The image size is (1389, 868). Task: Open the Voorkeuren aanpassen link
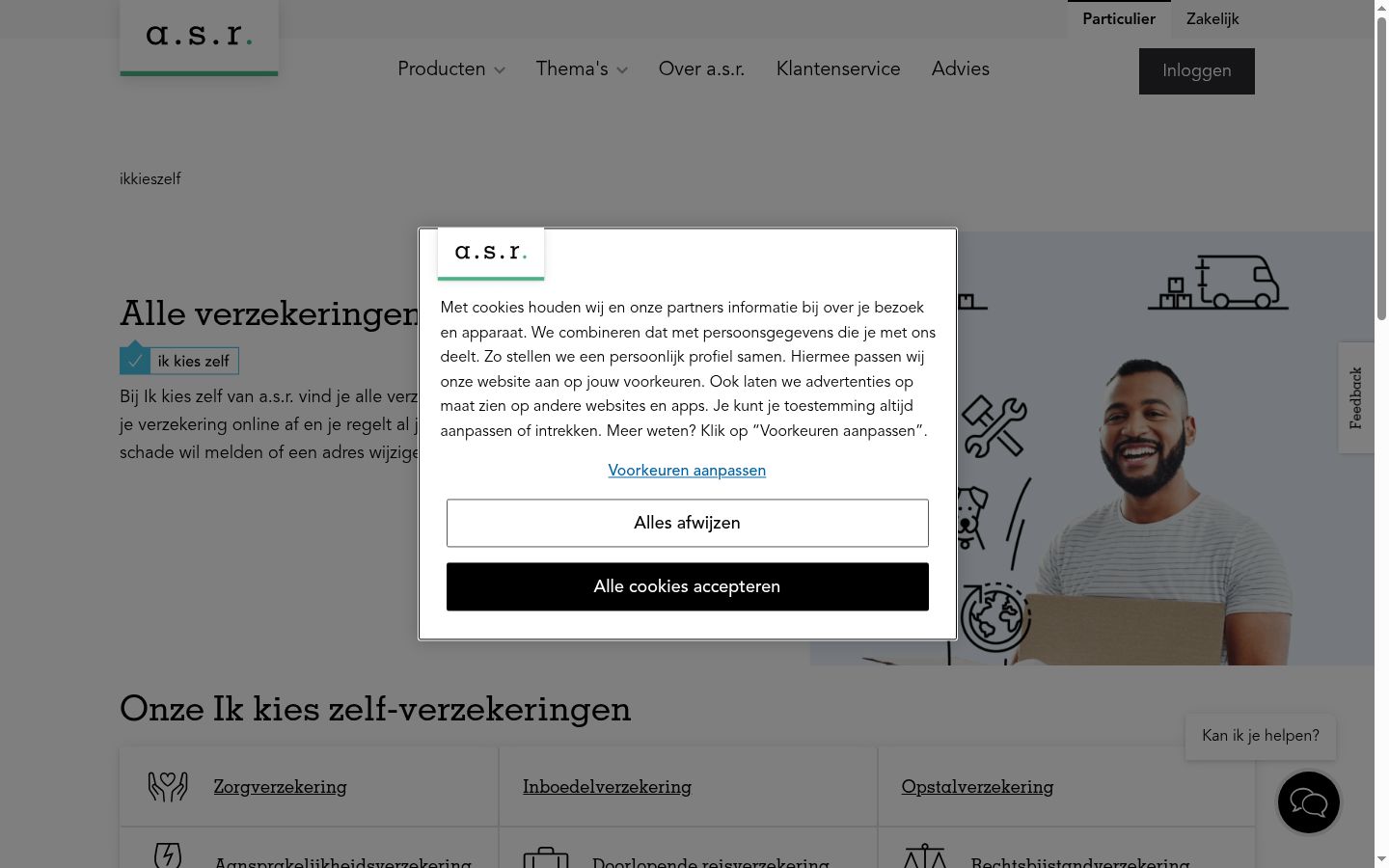pyautogui.click(x=687, y=471)
